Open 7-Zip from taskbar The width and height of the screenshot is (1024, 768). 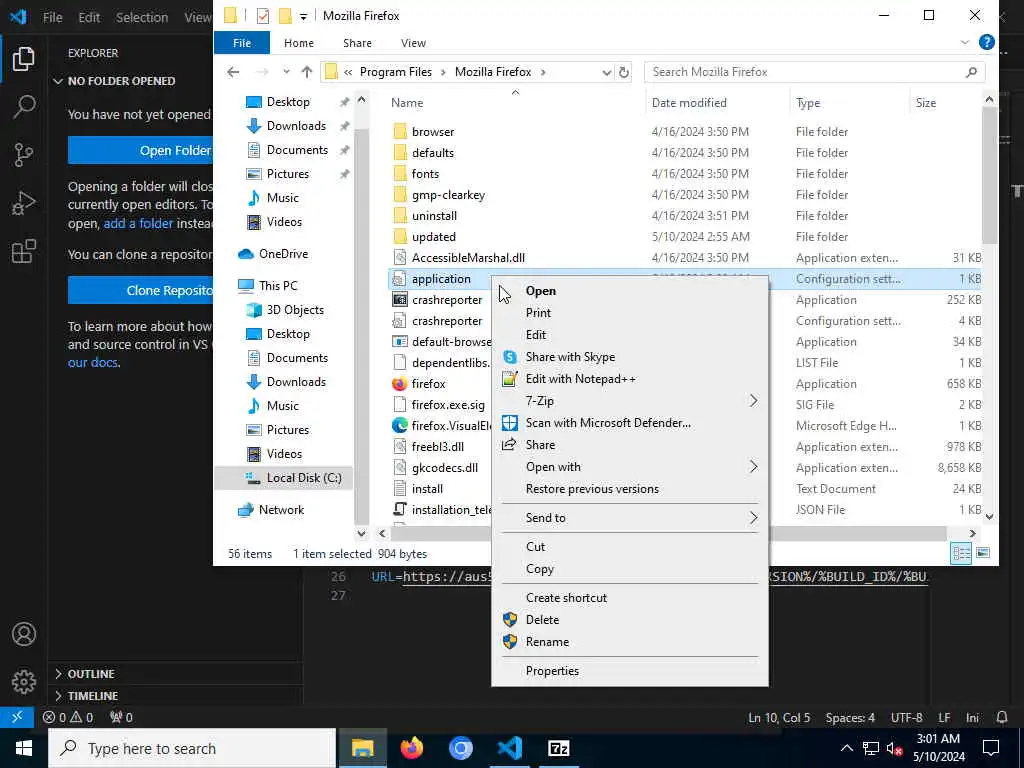coord(558,748)
